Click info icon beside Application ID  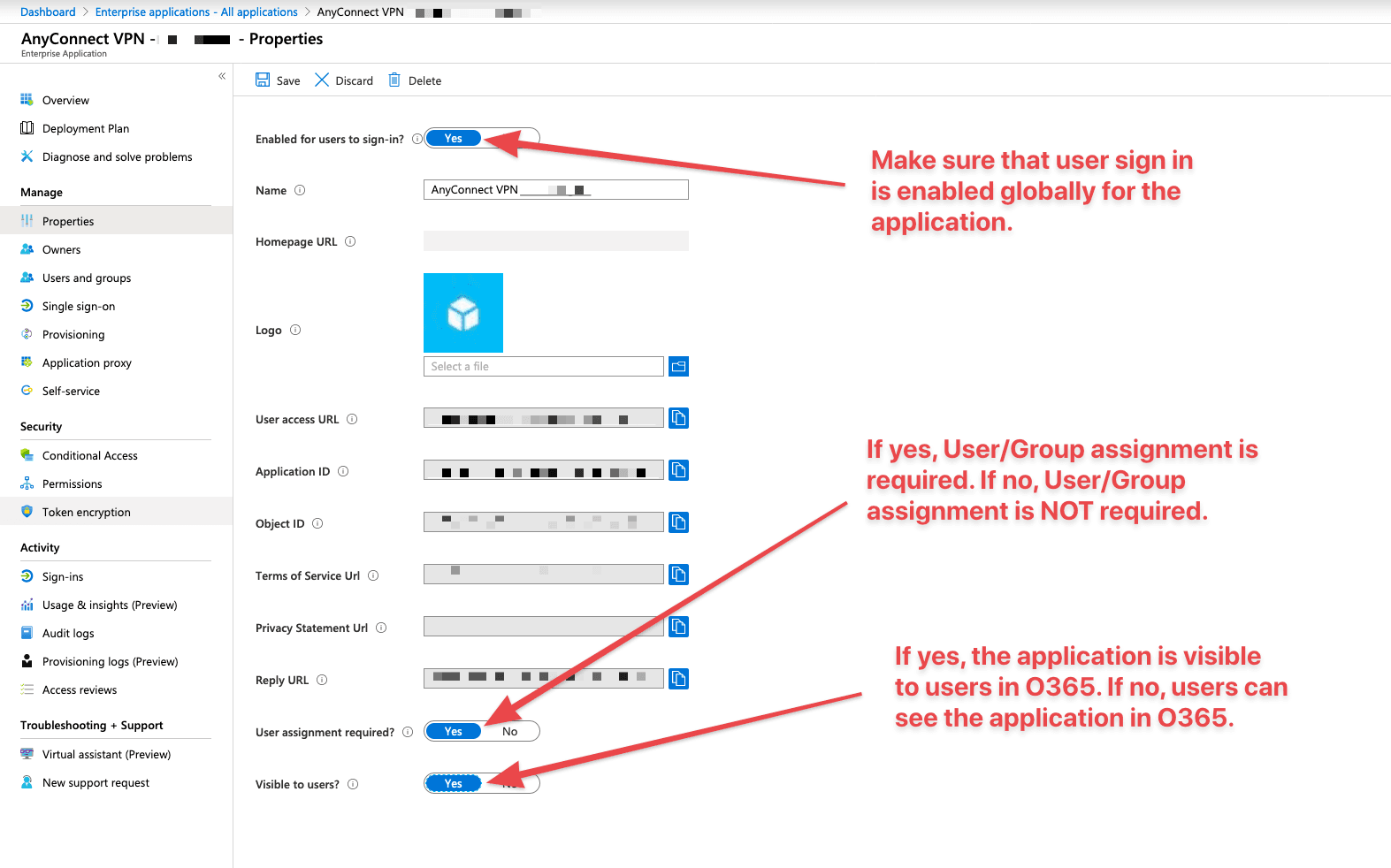pyautogui.click(x=343, y=471)
